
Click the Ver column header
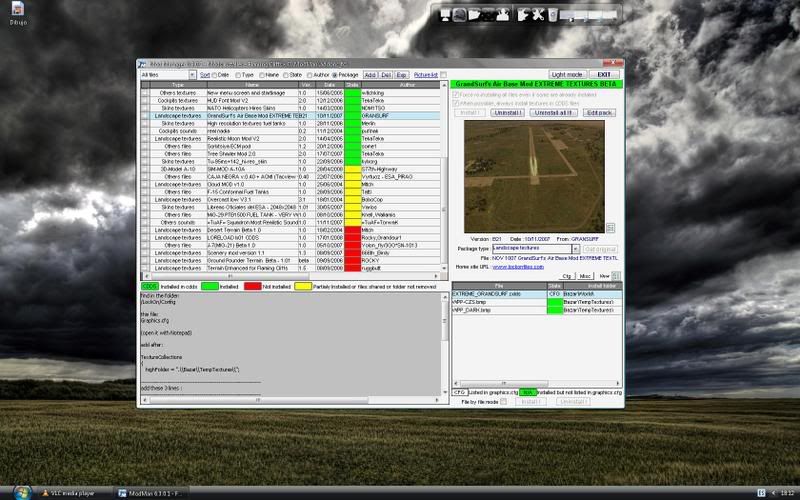coord(307,85)
